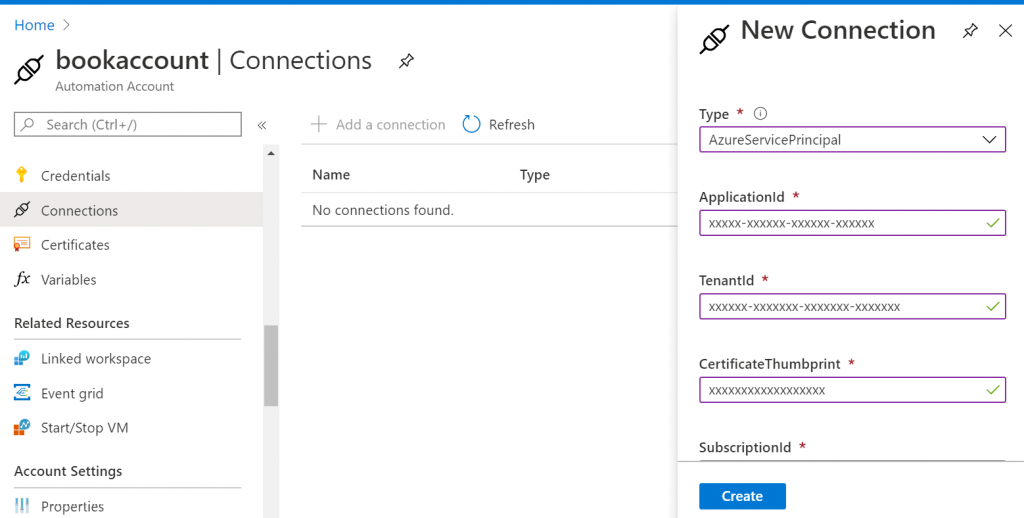1024x518 pixels.
Task: Pin the New Connection panel
Action: (969, 31)
